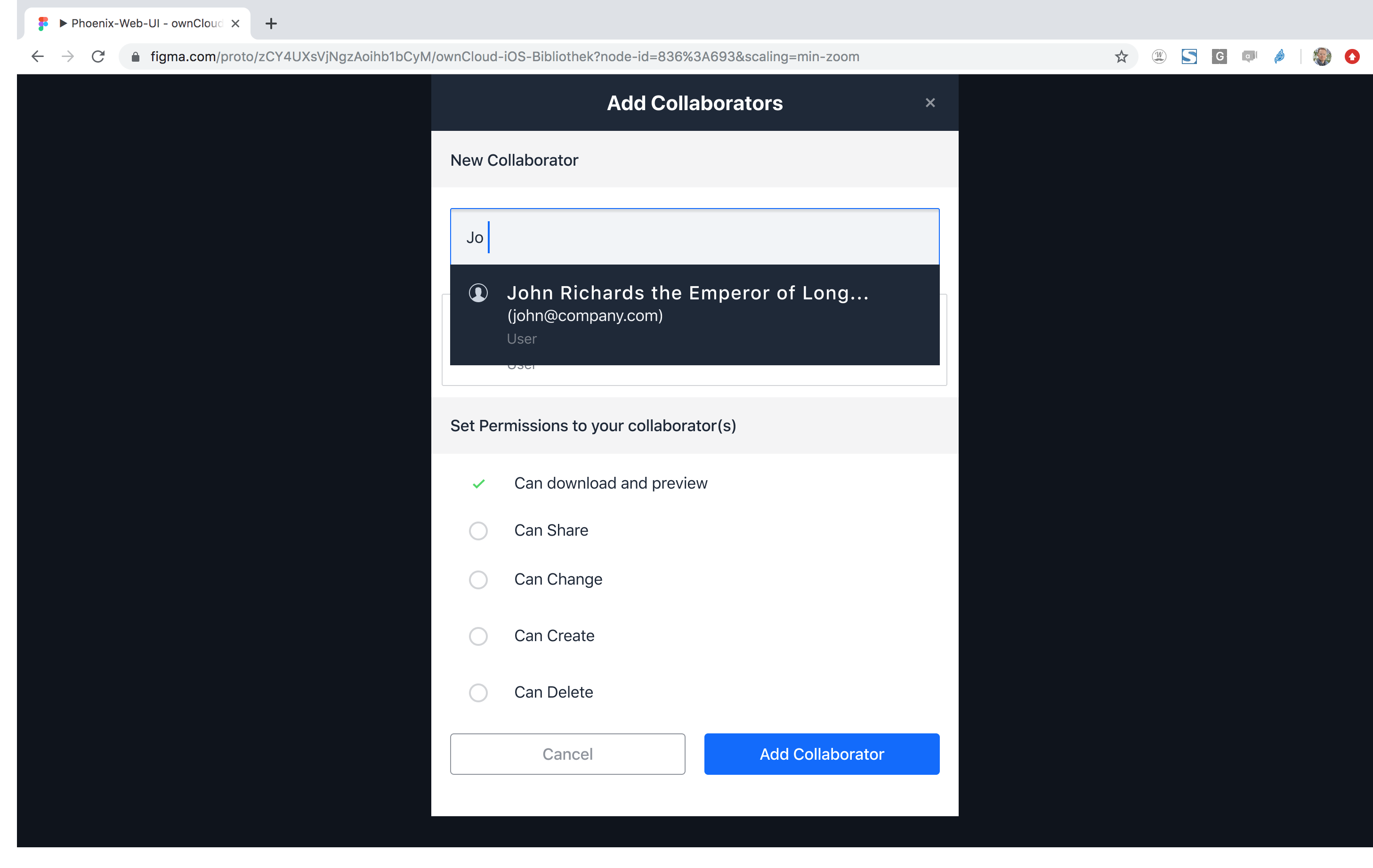Close the Phoenix-Web-UI browser tab
Screen dimensions: 1373x868
tap(235, 24)
